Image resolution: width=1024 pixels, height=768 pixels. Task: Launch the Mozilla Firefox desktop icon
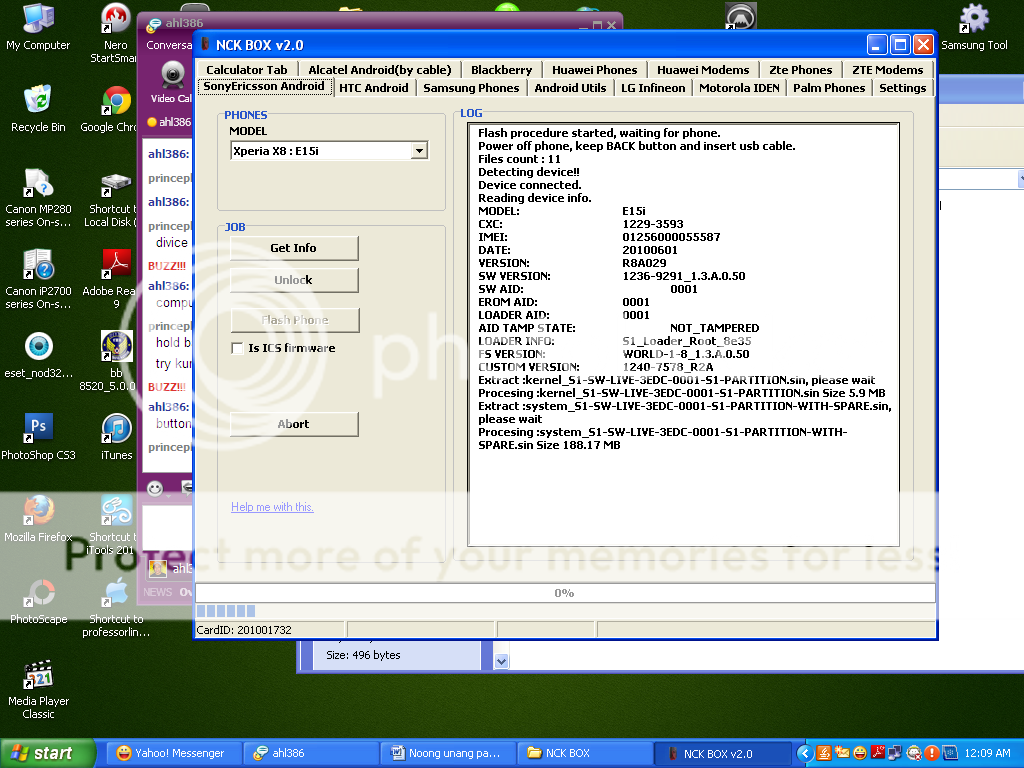(x=38, y=511)
